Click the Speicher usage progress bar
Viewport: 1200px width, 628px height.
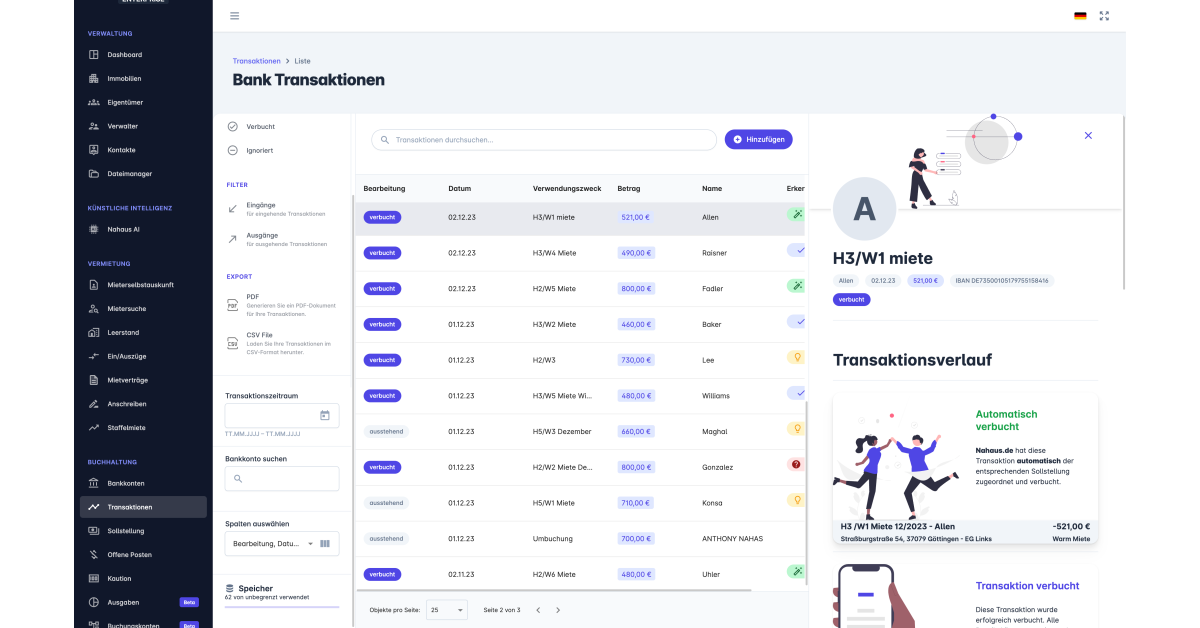pyautogui.click(x=282, y=607)
